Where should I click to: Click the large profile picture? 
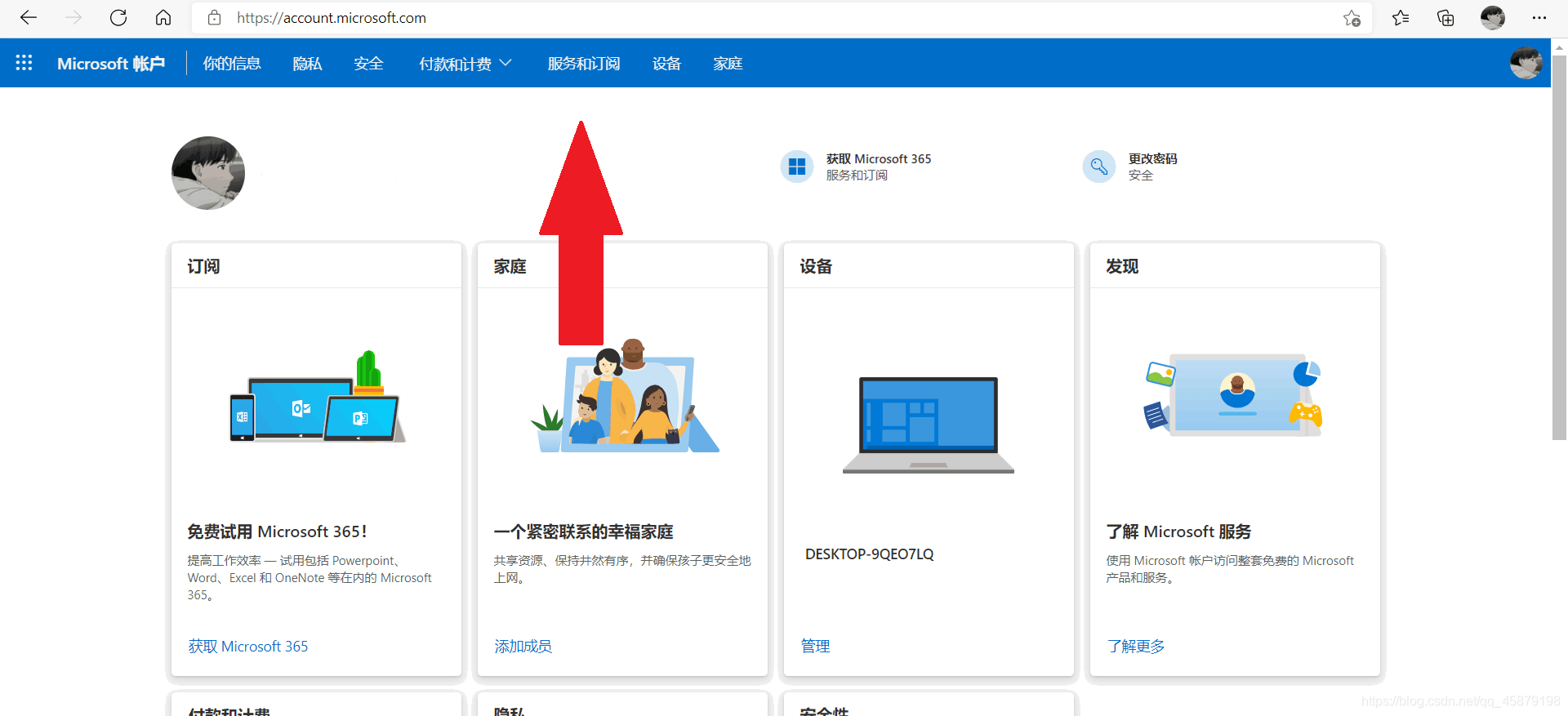pos(208,173)
